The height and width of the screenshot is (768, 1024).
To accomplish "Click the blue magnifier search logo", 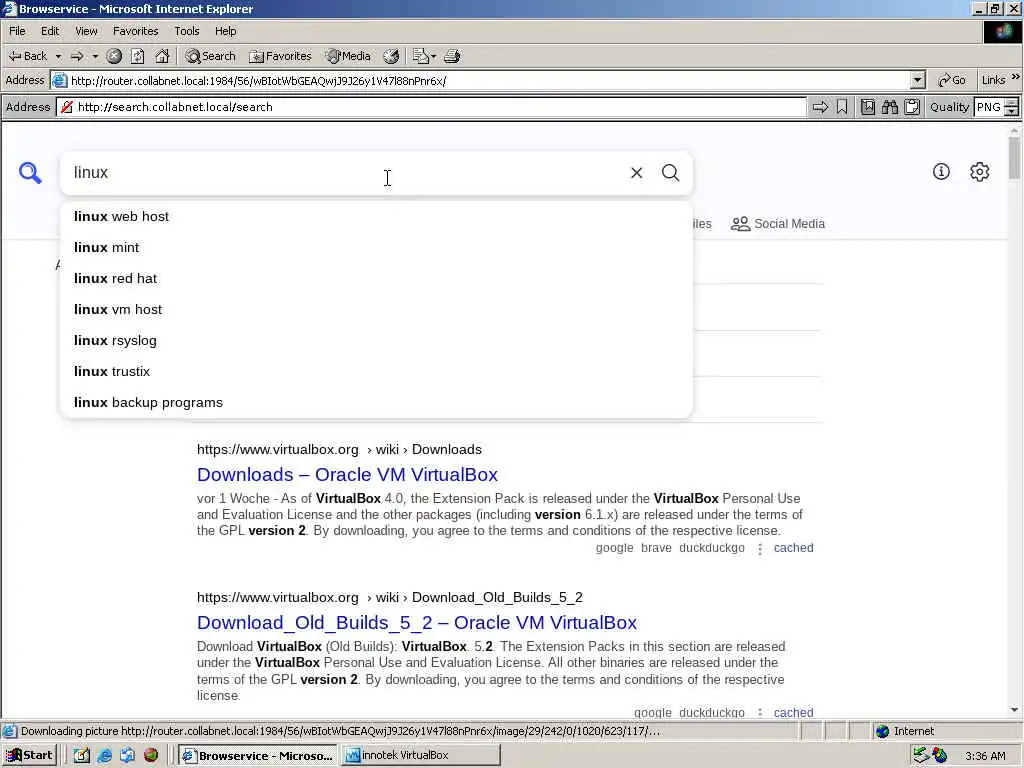I will click(30, 172).
